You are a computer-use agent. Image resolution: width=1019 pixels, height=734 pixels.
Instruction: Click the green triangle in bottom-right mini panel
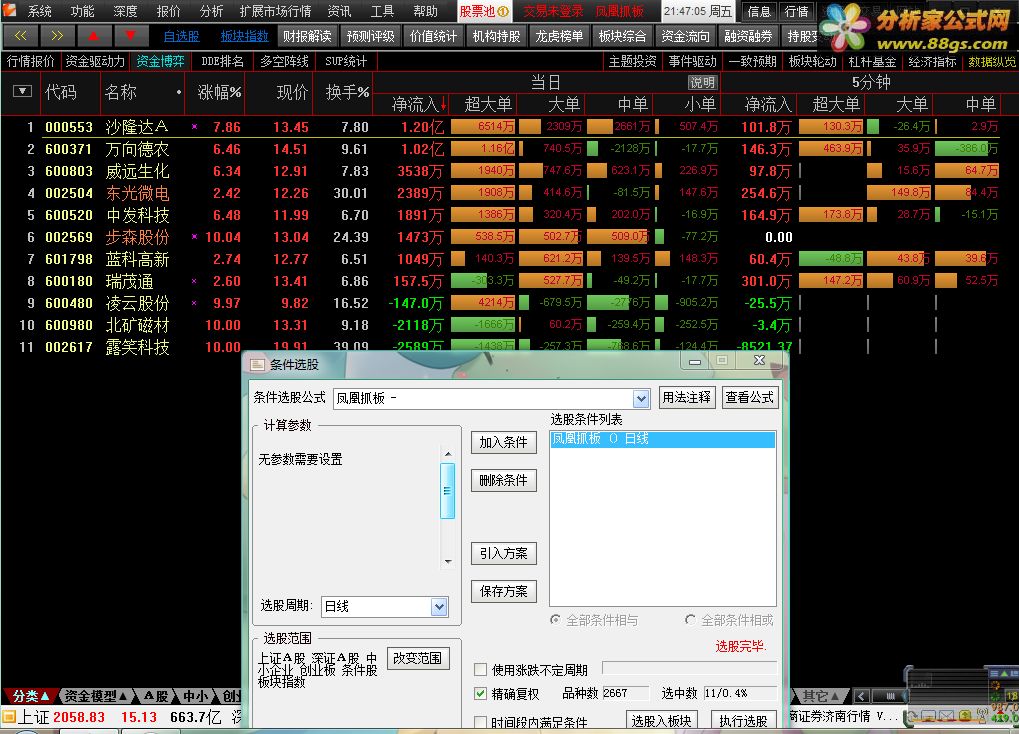[x=1003, y=674]
